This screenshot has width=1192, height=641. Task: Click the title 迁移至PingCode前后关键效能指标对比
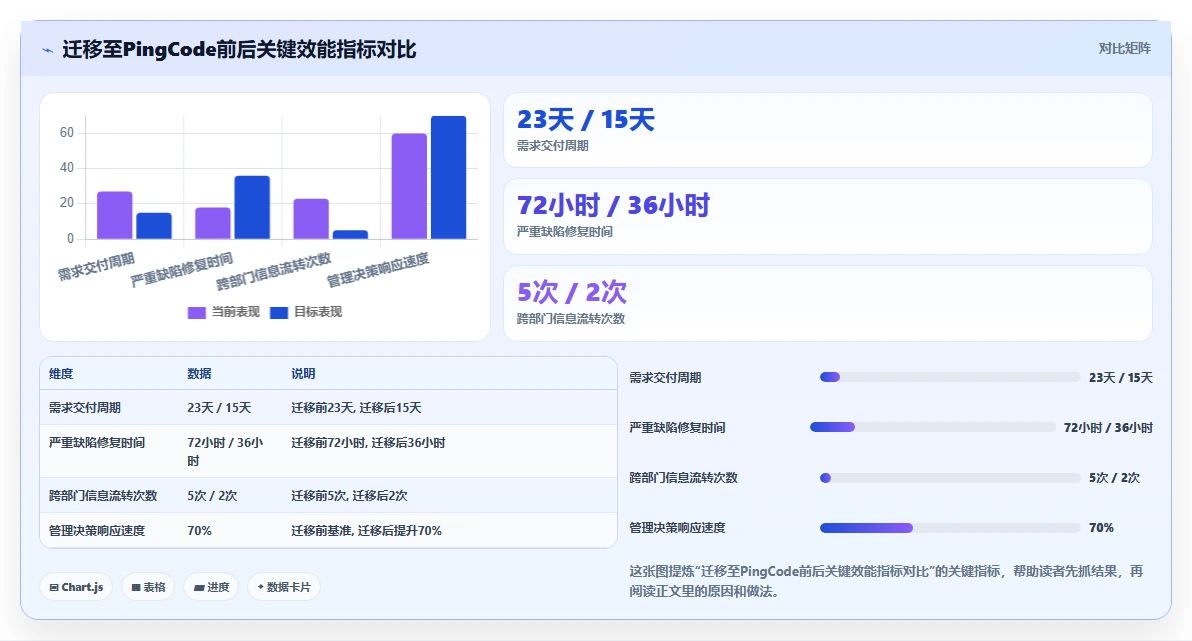pyautogui.click(x=239, y=49)
